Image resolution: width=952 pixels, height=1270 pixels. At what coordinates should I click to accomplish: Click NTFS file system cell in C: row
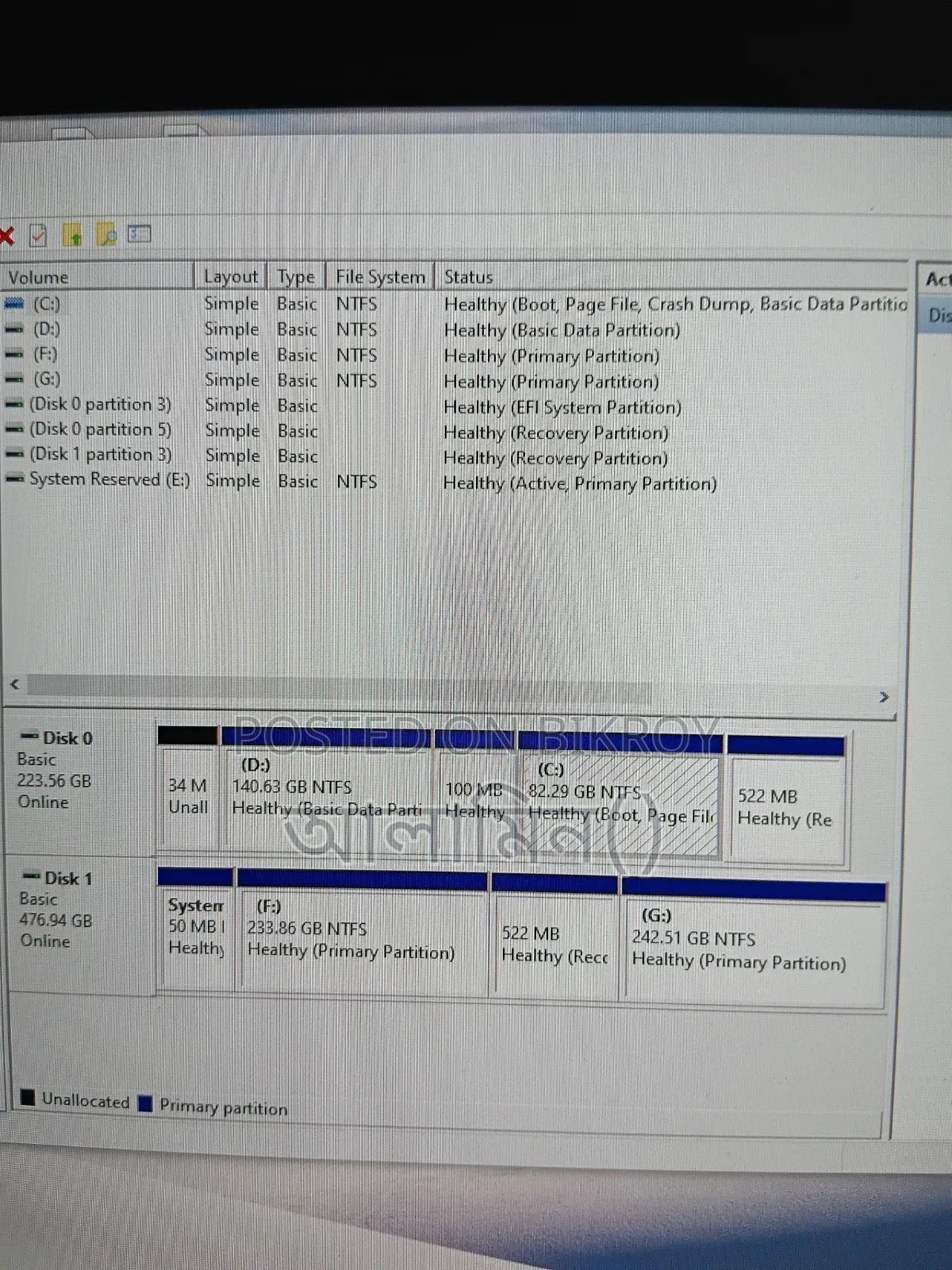pos(356,304)
